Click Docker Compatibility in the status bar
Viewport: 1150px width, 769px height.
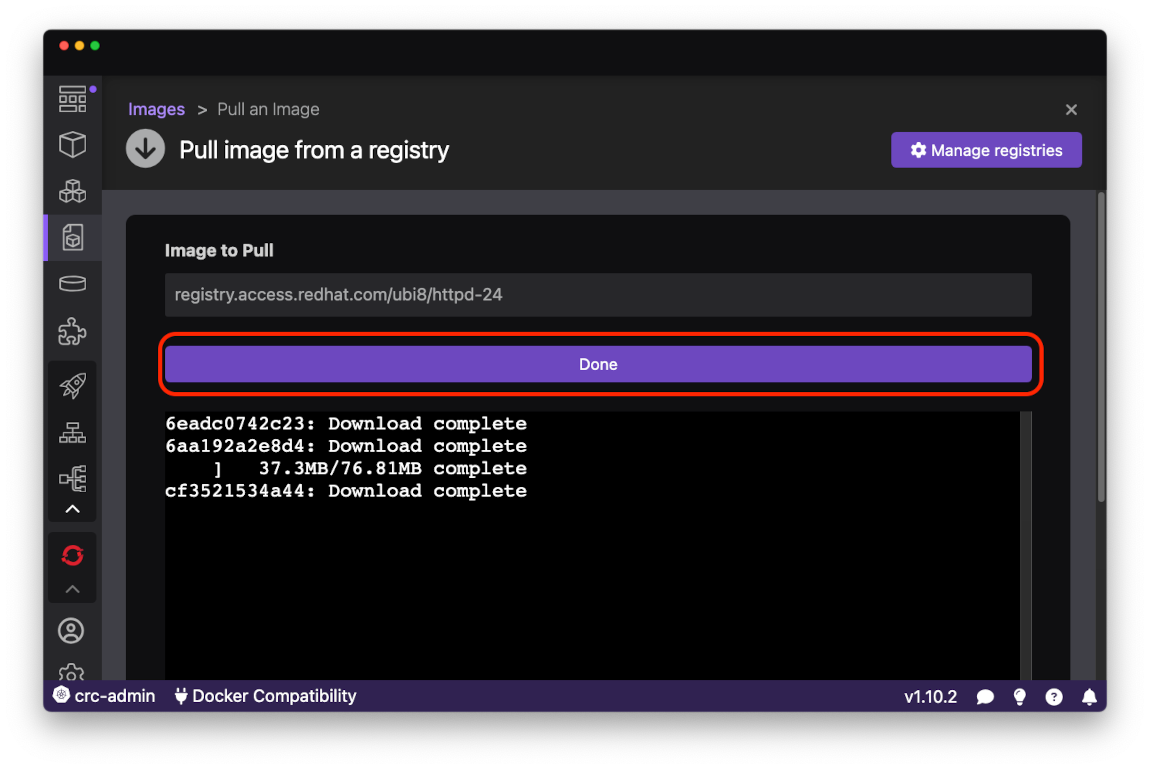point(265,696)
